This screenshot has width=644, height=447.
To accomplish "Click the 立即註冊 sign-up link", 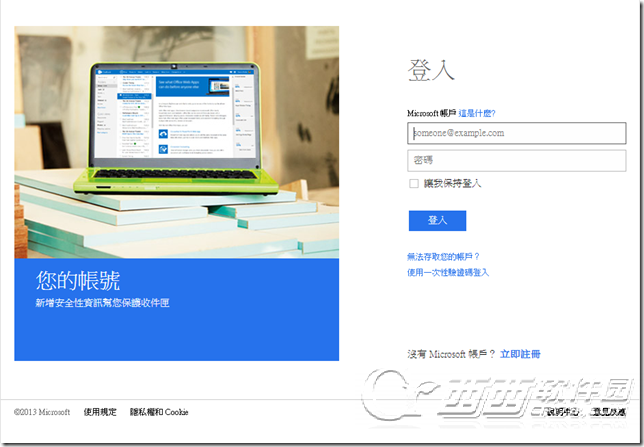I will click(520, 354).
